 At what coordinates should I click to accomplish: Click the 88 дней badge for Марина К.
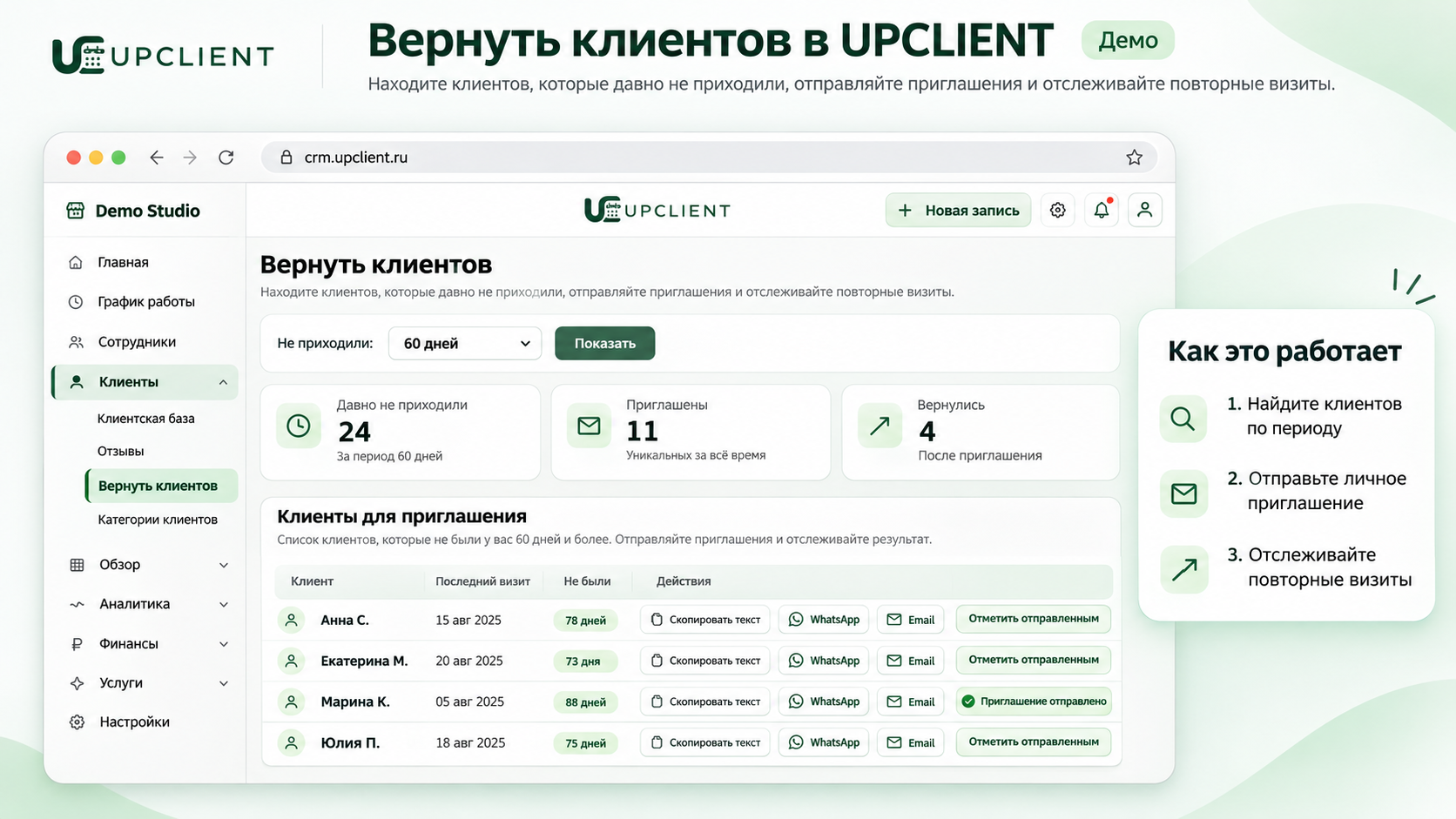point(585,702)
